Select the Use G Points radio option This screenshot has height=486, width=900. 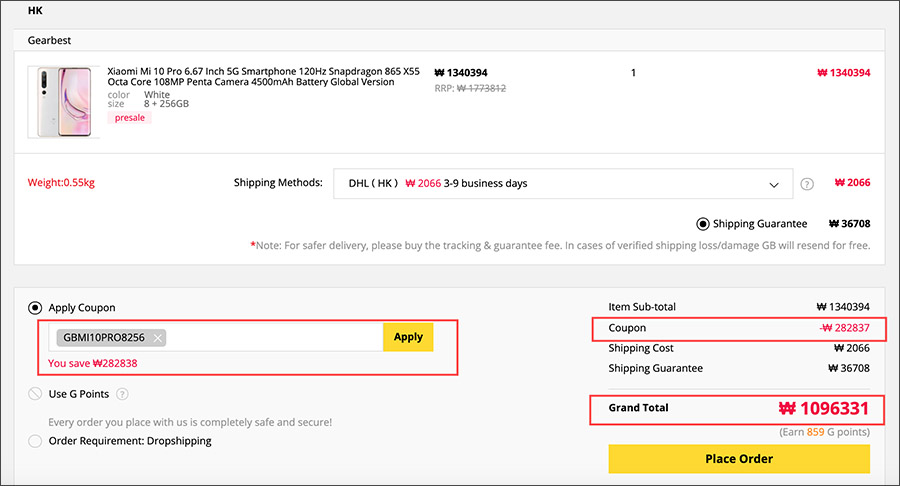(x=35, y=394)
